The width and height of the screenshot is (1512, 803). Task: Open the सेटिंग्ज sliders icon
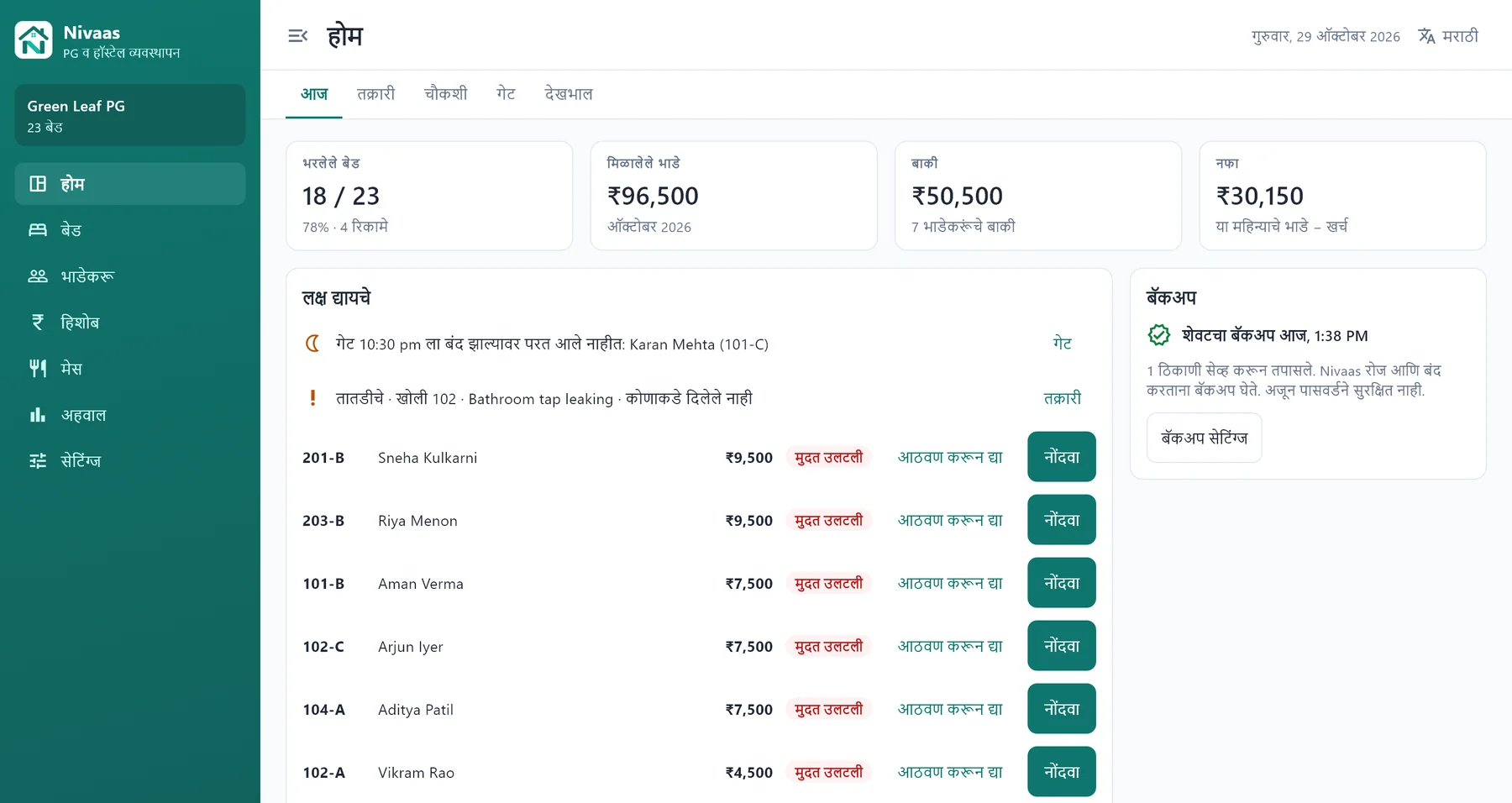pos(38,461)
